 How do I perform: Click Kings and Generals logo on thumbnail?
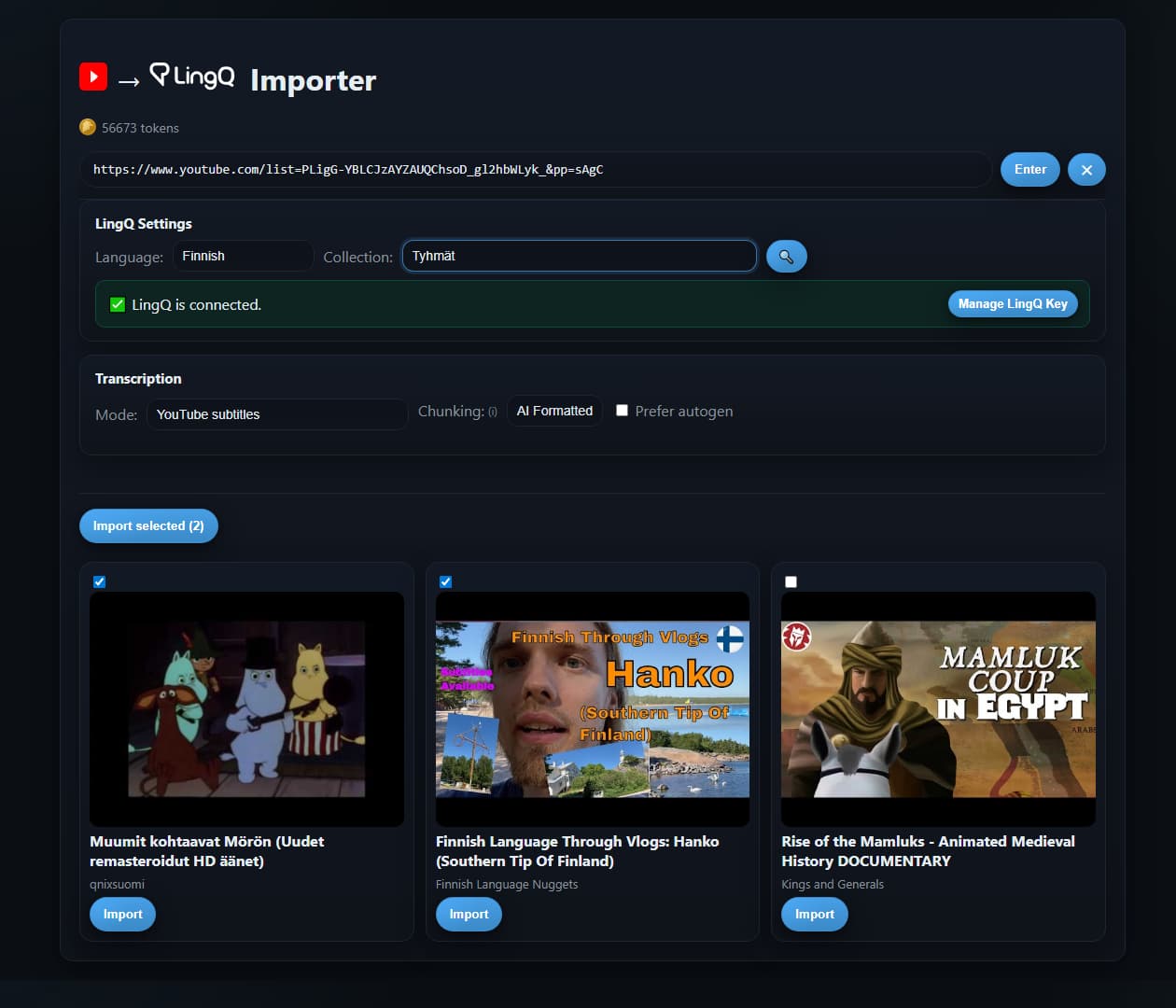pyautogui.click(x=796, y=637)
